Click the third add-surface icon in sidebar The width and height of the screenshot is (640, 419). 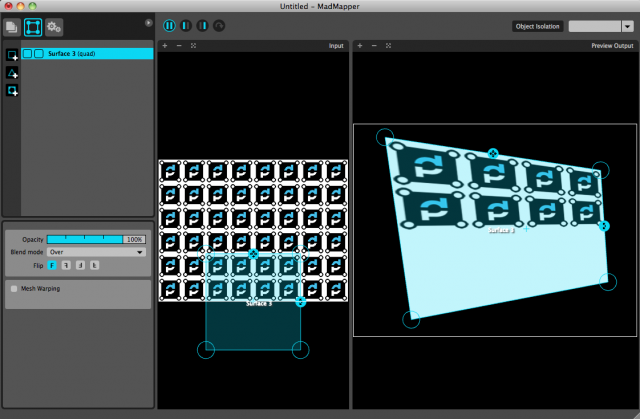point(12,91)
